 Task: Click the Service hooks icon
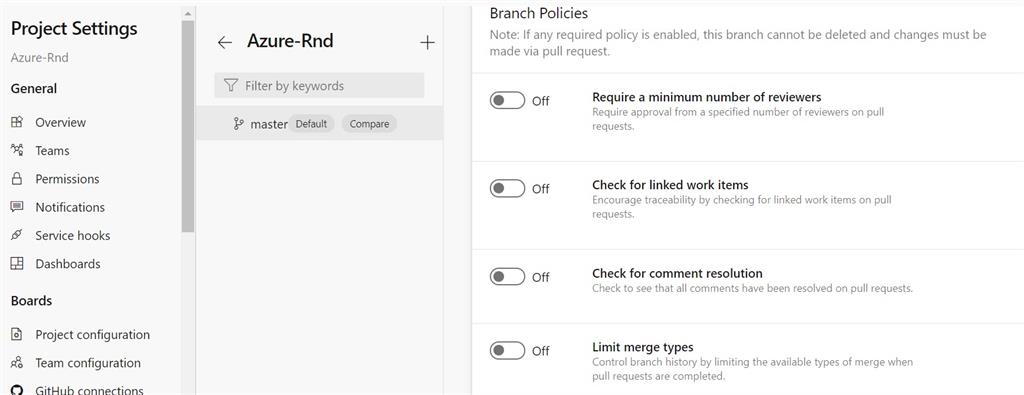coord(17,235)
